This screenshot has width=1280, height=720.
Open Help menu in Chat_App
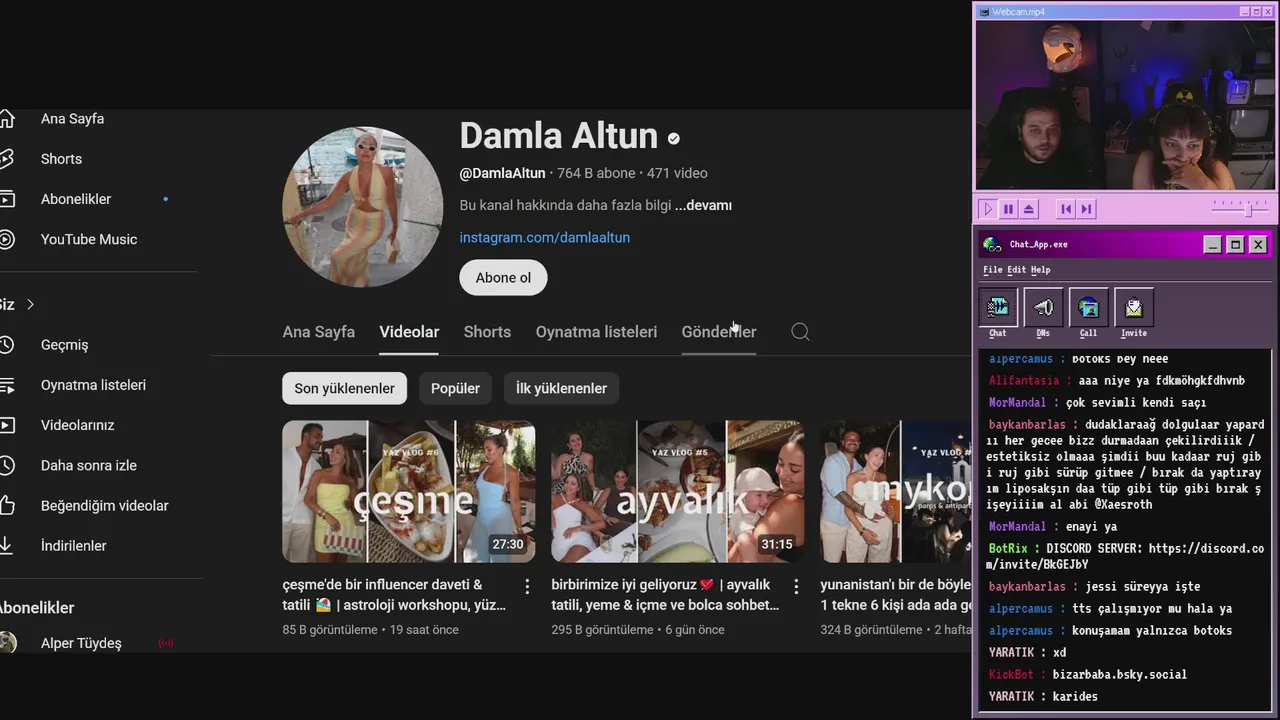tap(1040, 270)
